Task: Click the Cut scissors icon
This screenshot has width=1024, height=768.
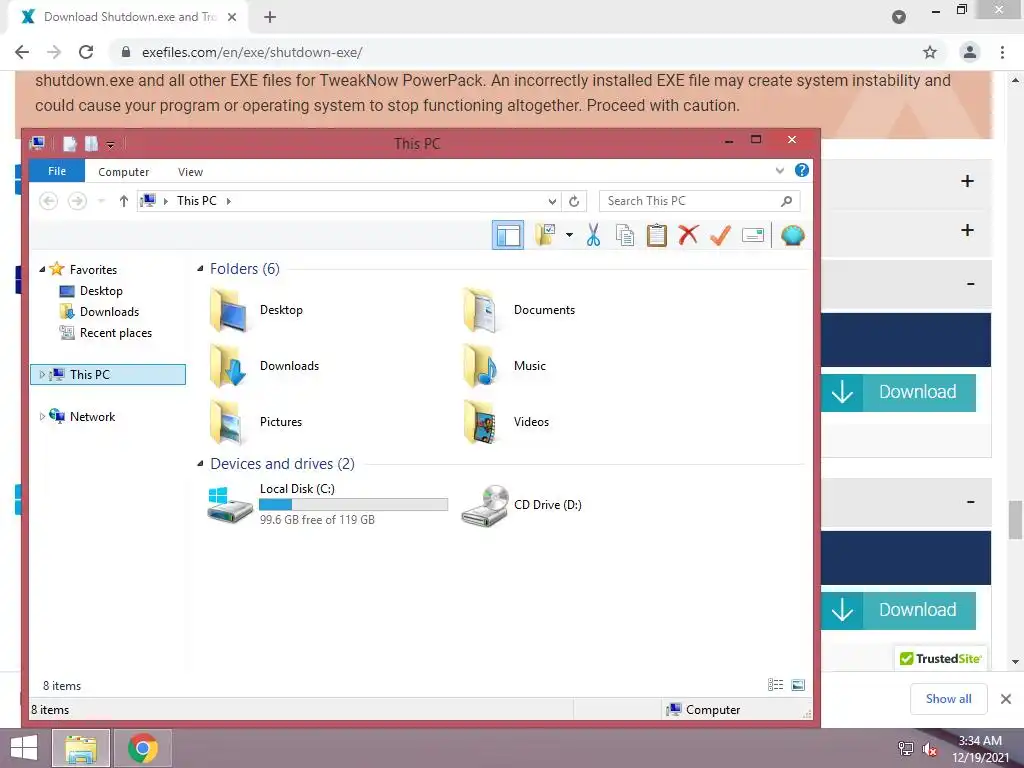Action: click(593, 235)
